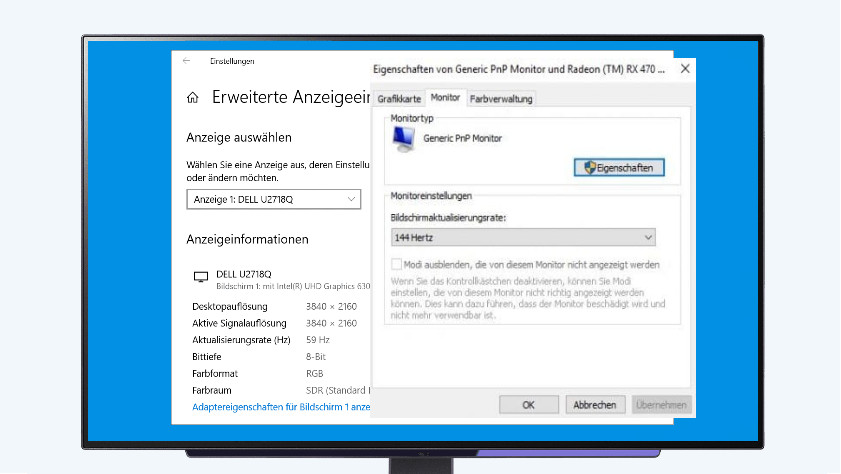Go to the Settings home icon

(x=193, y=98)
